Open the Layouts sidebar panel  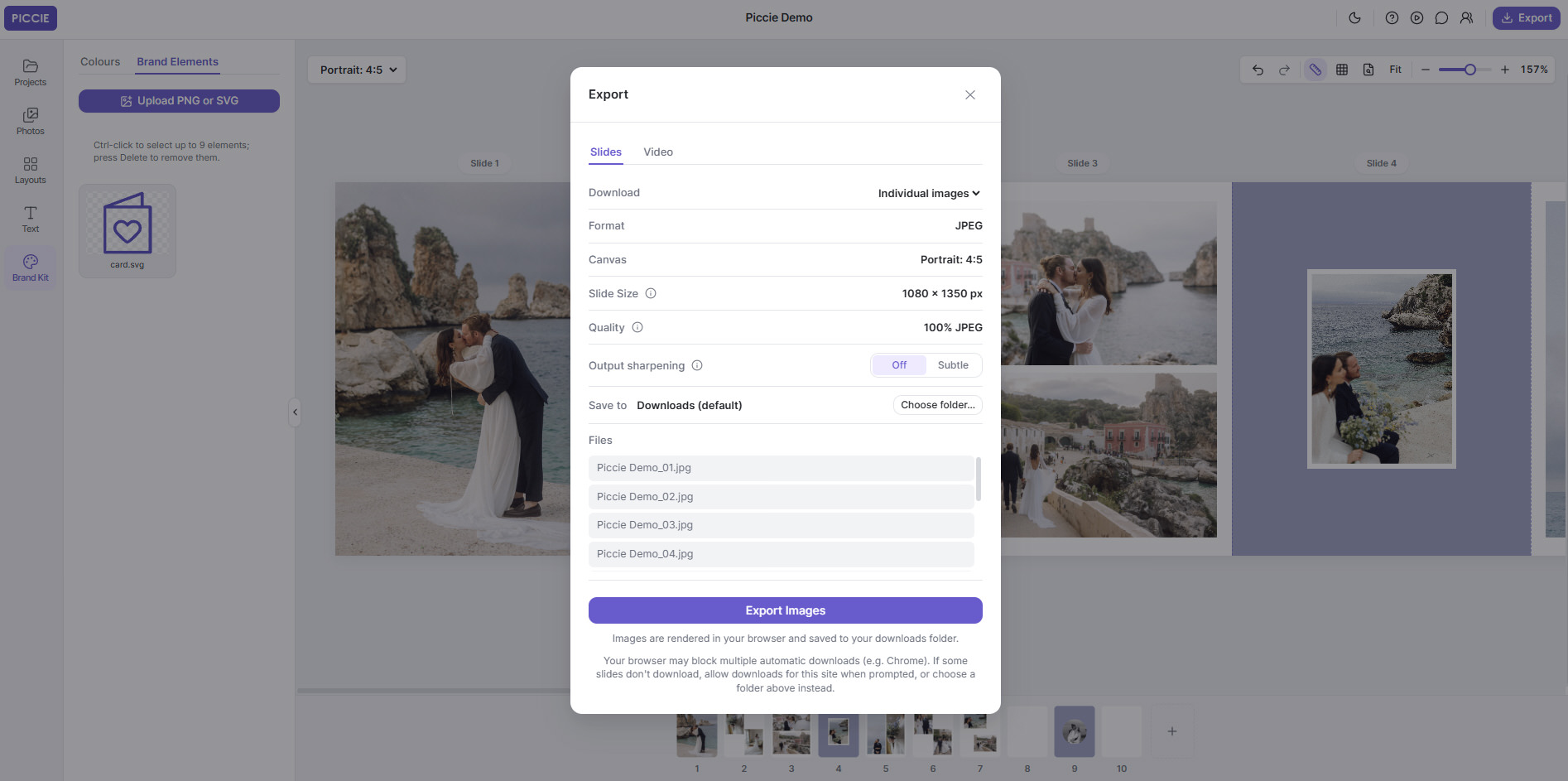coord(31,170)
